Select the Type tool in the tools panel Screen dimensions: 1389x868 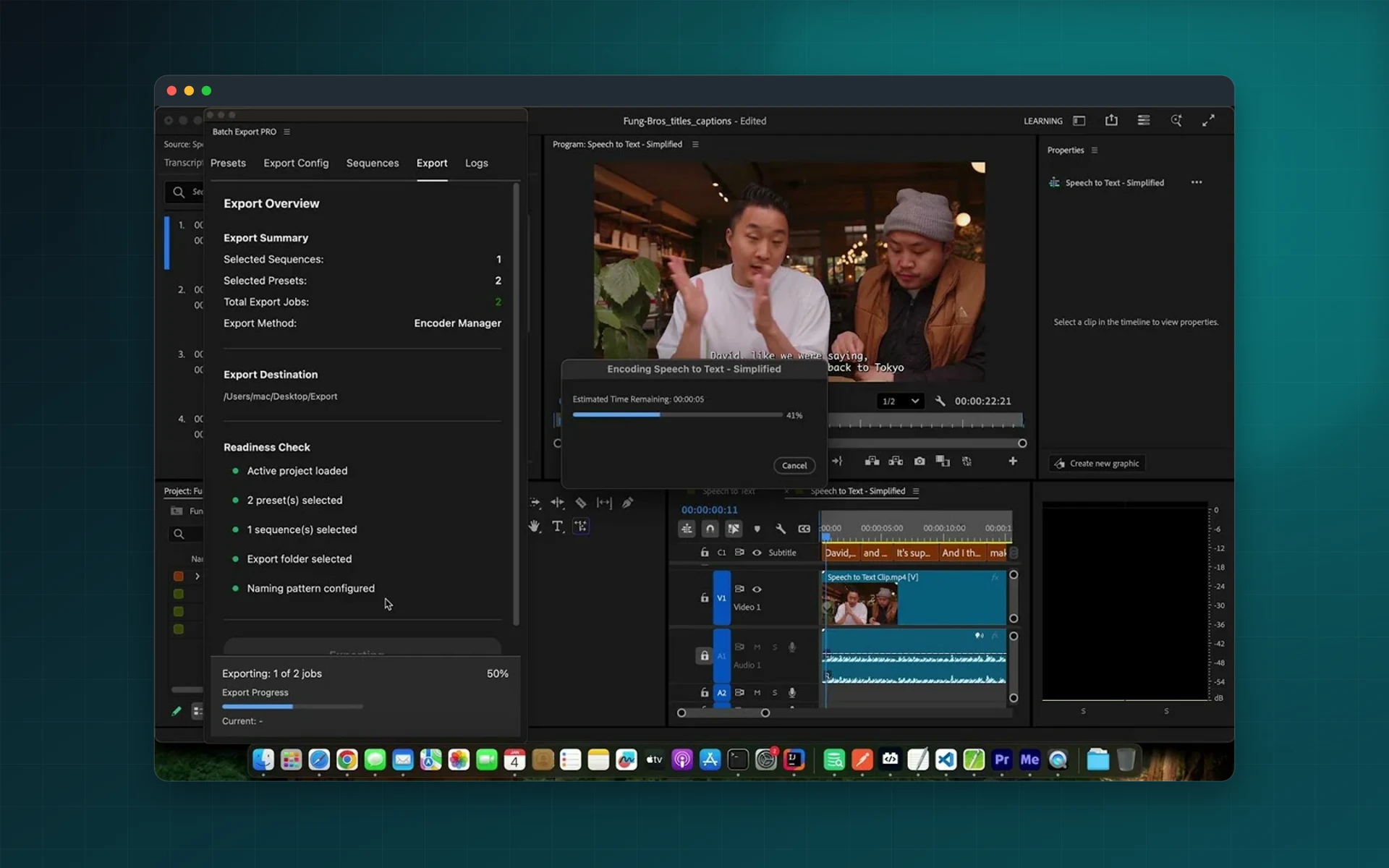click(x=557, y=527)
